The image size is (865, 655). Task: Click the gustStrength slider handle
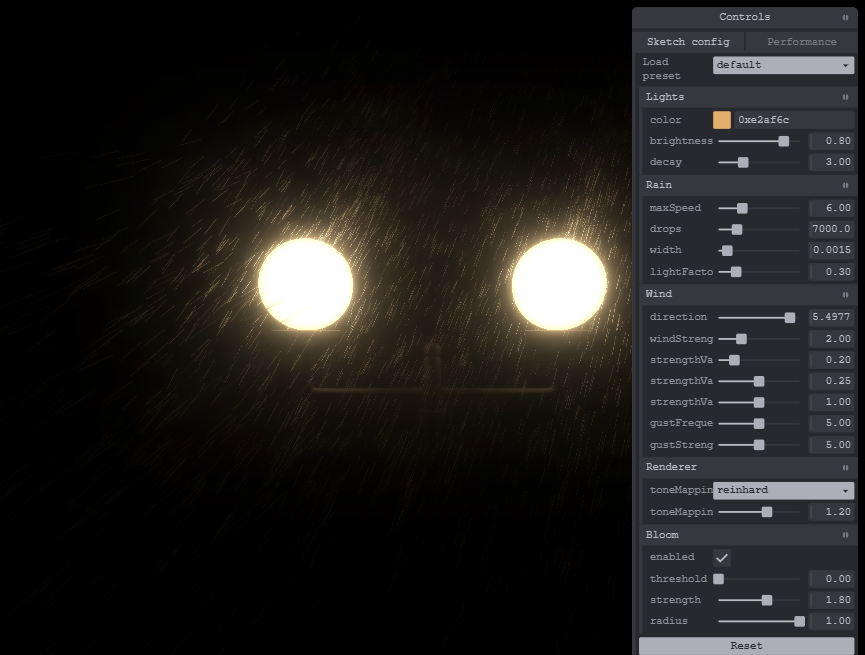[759, 445]
